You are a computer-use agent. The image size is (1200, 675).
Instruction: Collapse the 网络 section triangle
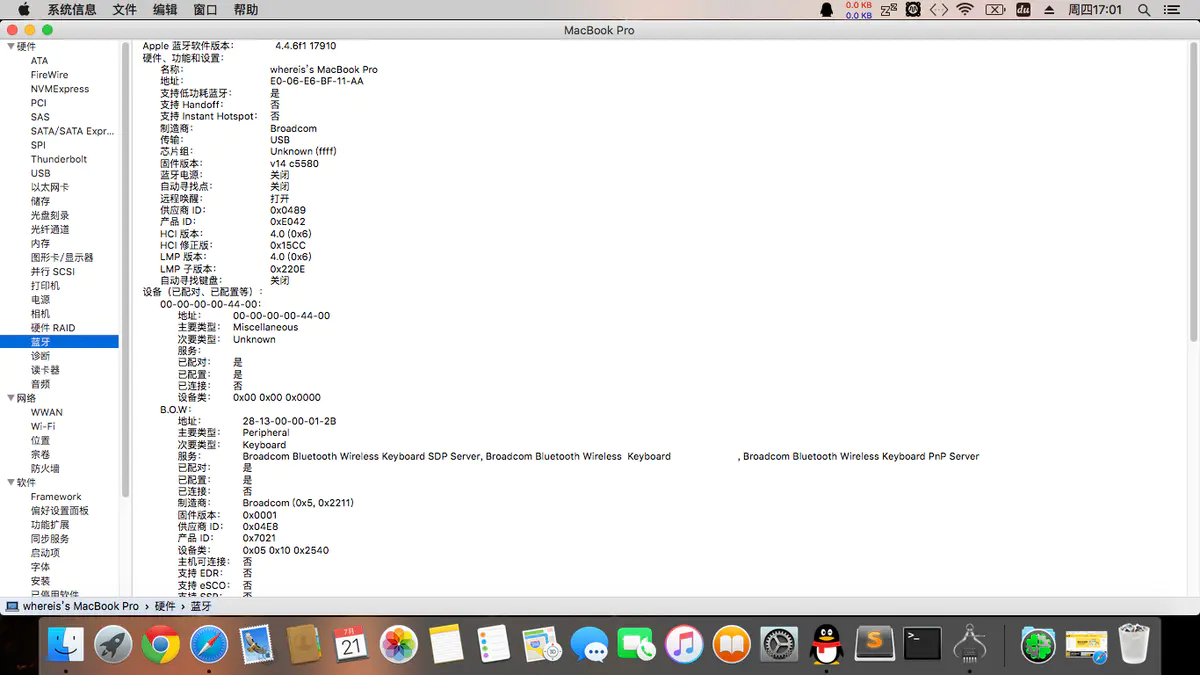tap(11, 398)
